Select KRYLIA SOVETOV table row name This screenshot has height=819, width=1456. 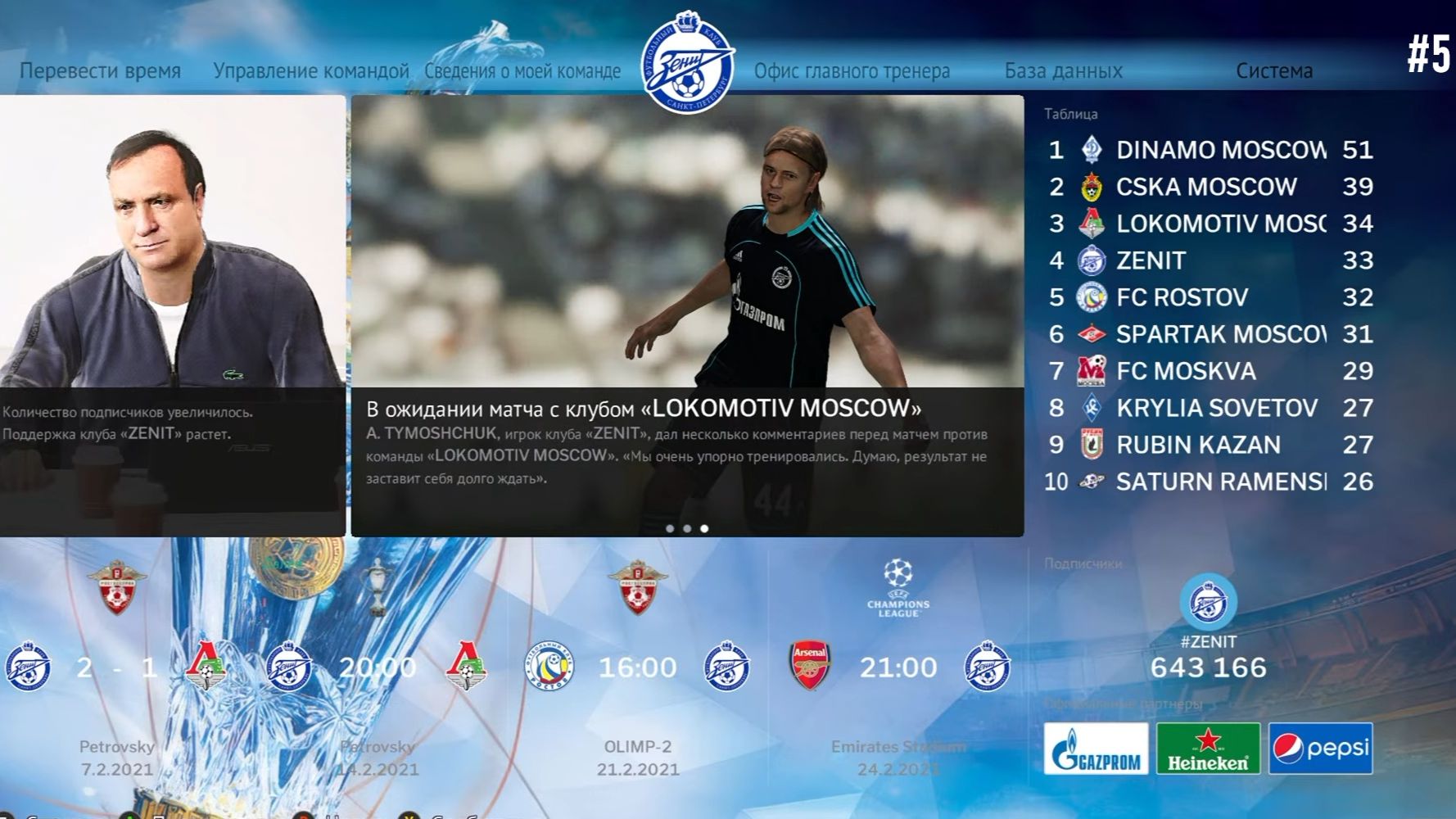click(1217, 408)
